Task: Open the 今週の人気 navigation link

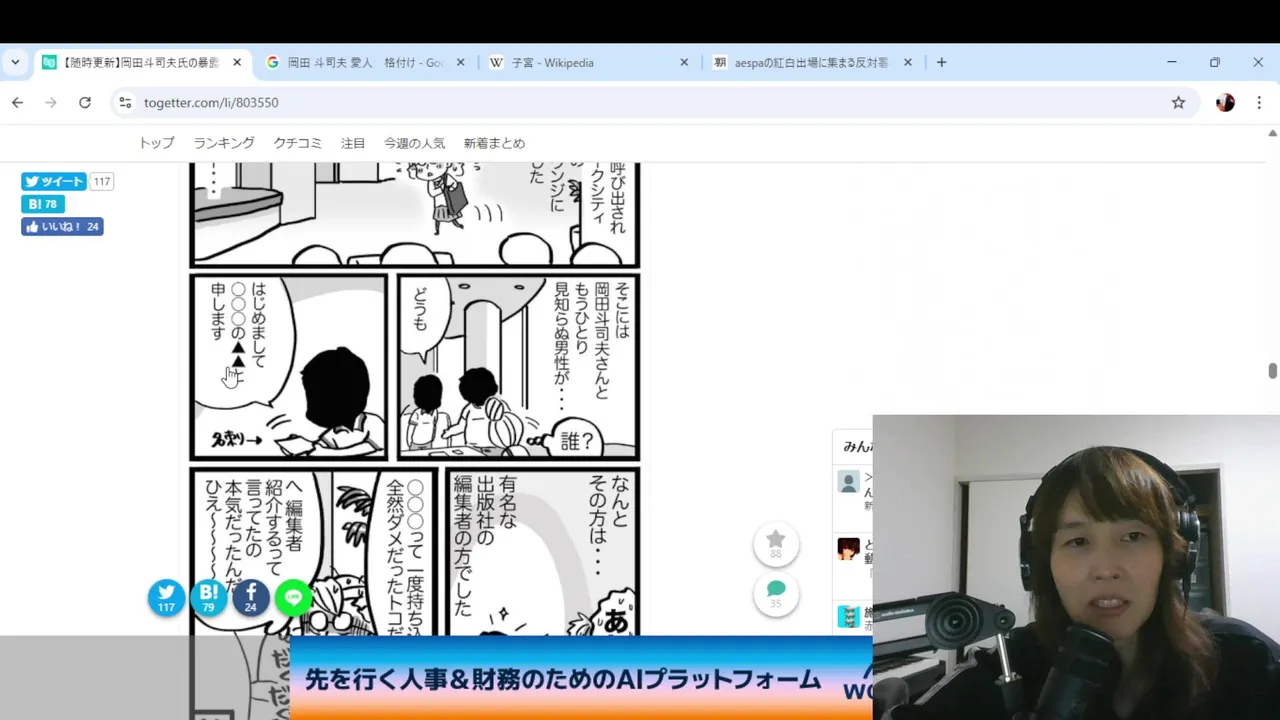Action: tap(414, 143)
